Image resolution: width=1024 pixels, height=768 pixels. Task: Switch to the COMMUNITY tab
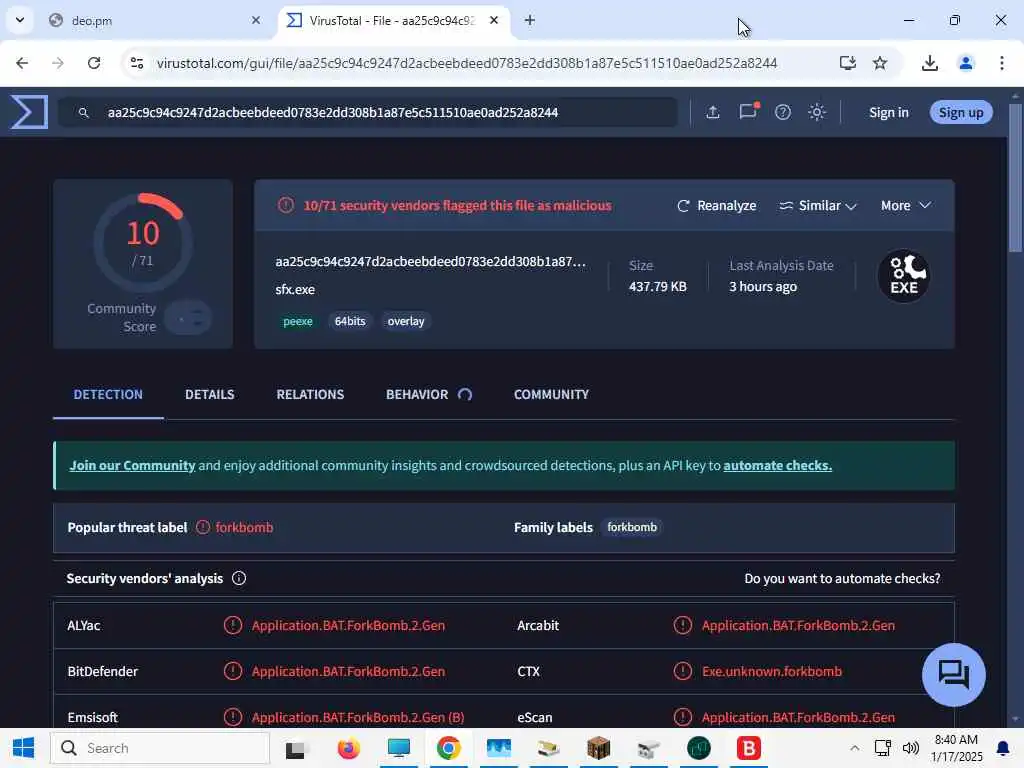551,394
